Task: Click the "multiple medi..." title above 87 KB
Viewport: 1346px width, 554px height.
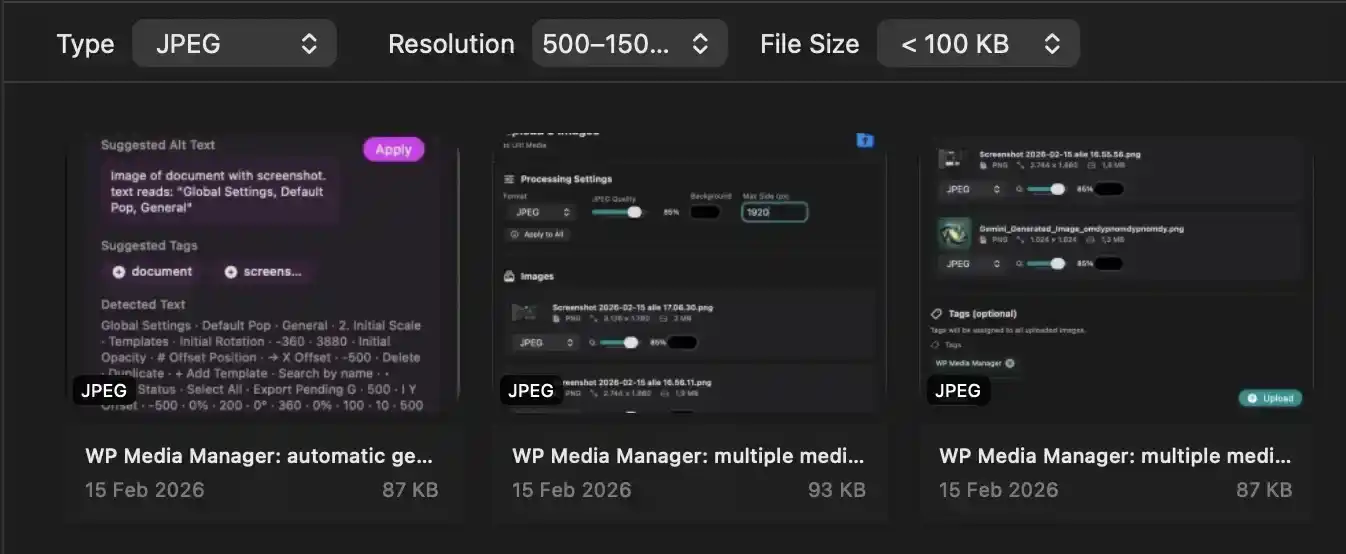Action: click(1116, 456)
